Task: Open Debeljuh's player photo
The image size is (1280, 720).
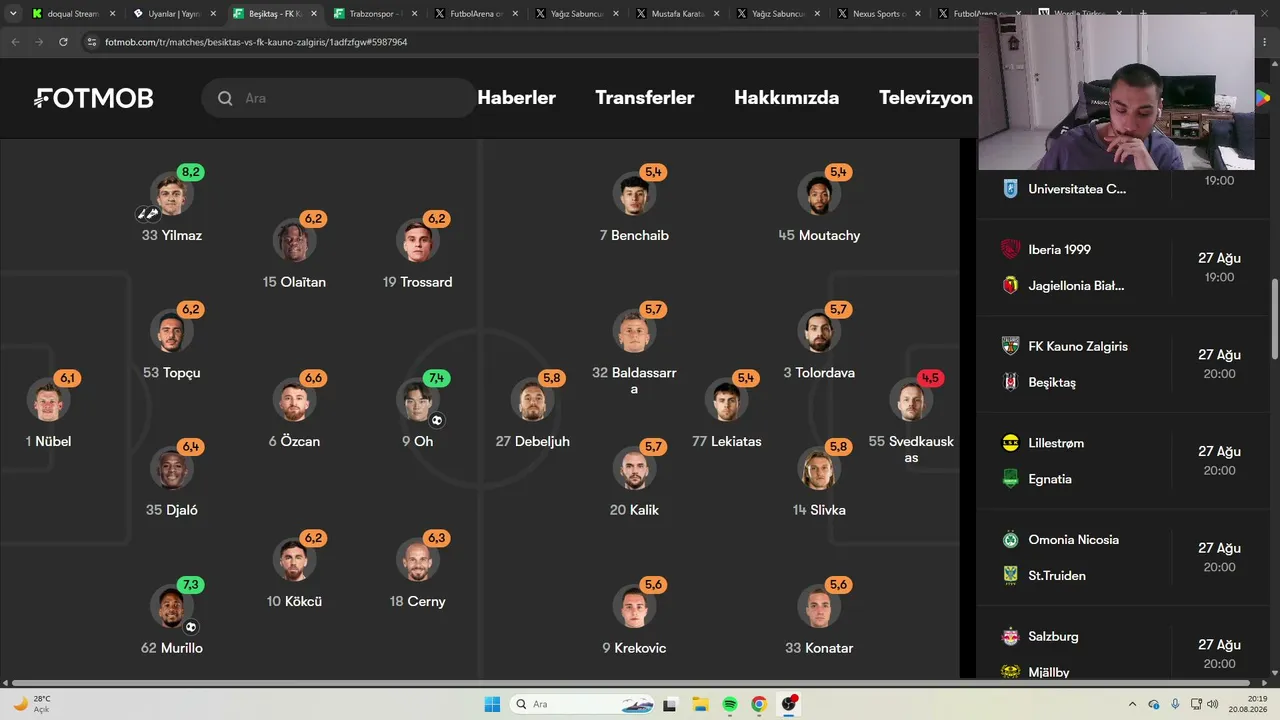Action: pos(533,401)
